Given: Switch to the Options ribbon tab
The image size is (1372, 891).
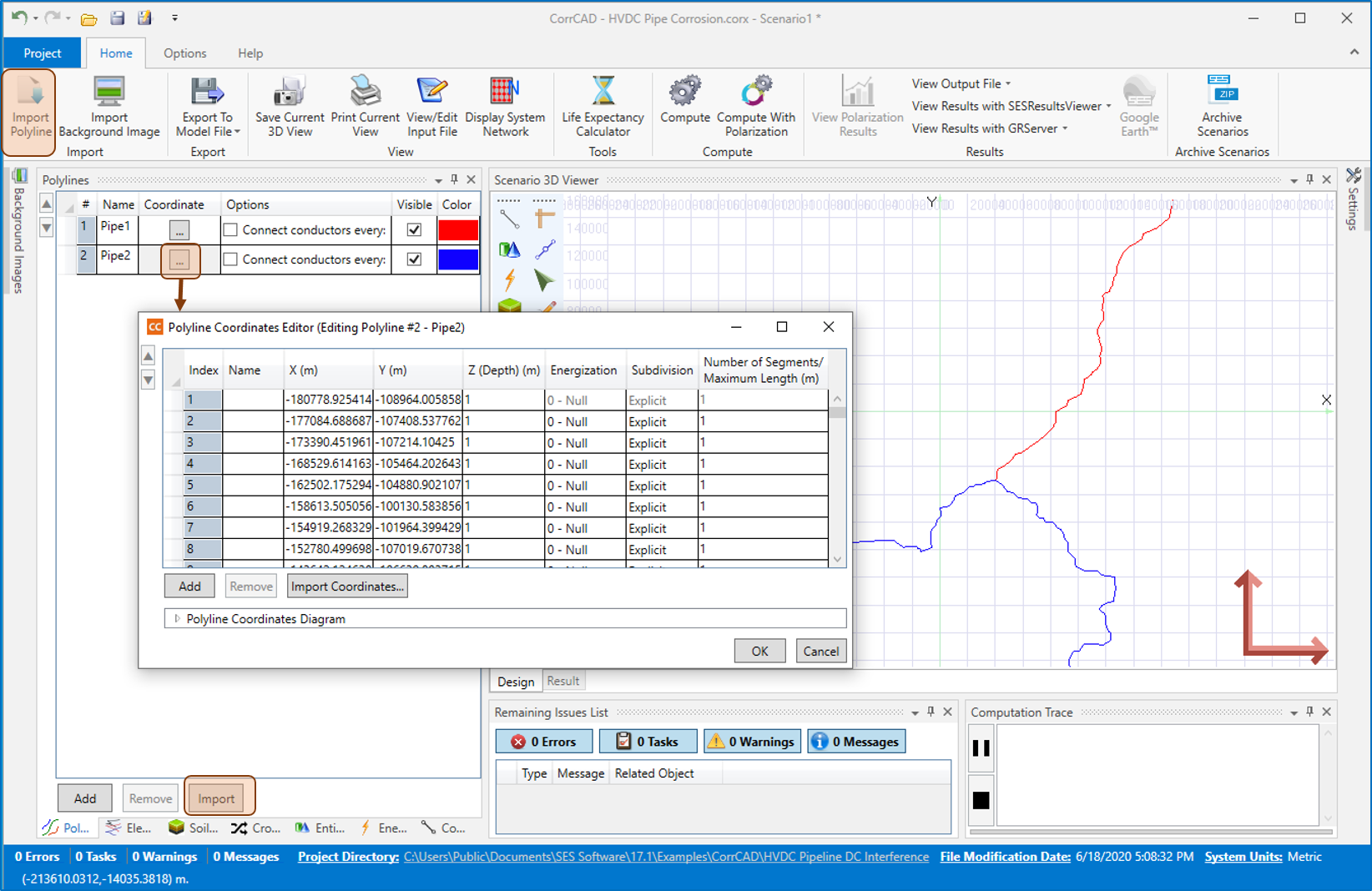Looking at the screenshot, I should click(x=184, y=53).
